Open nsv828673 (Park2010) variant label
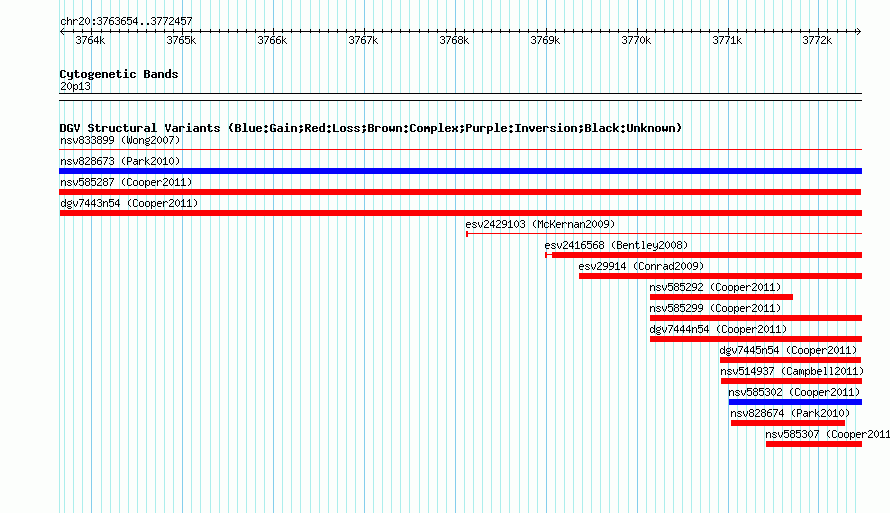This screenshot has height=513, width=890. [x=120, y=161]
